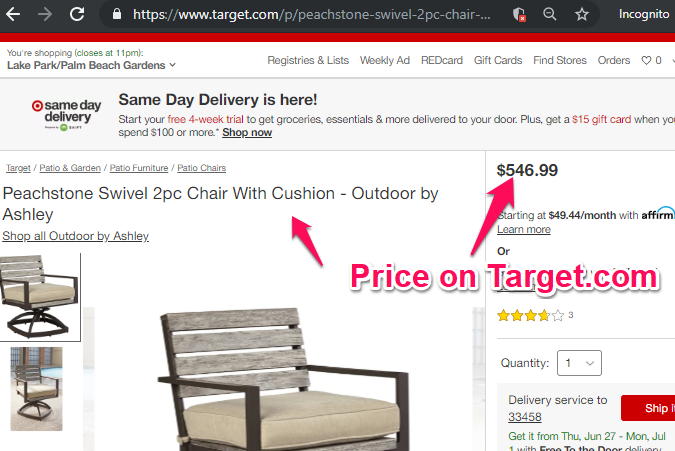Click the browser forward arrow
This screenshot has width=675, height=451.
pos(44,14)
